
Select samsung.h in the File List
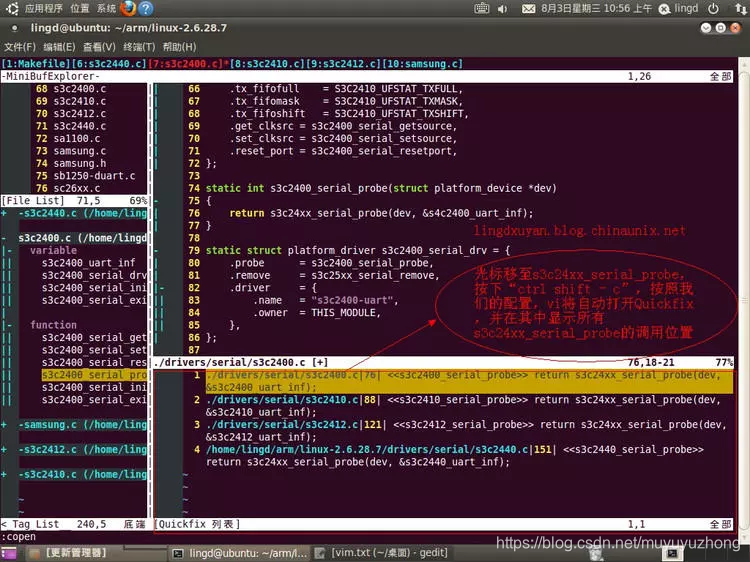click(80, 164)
